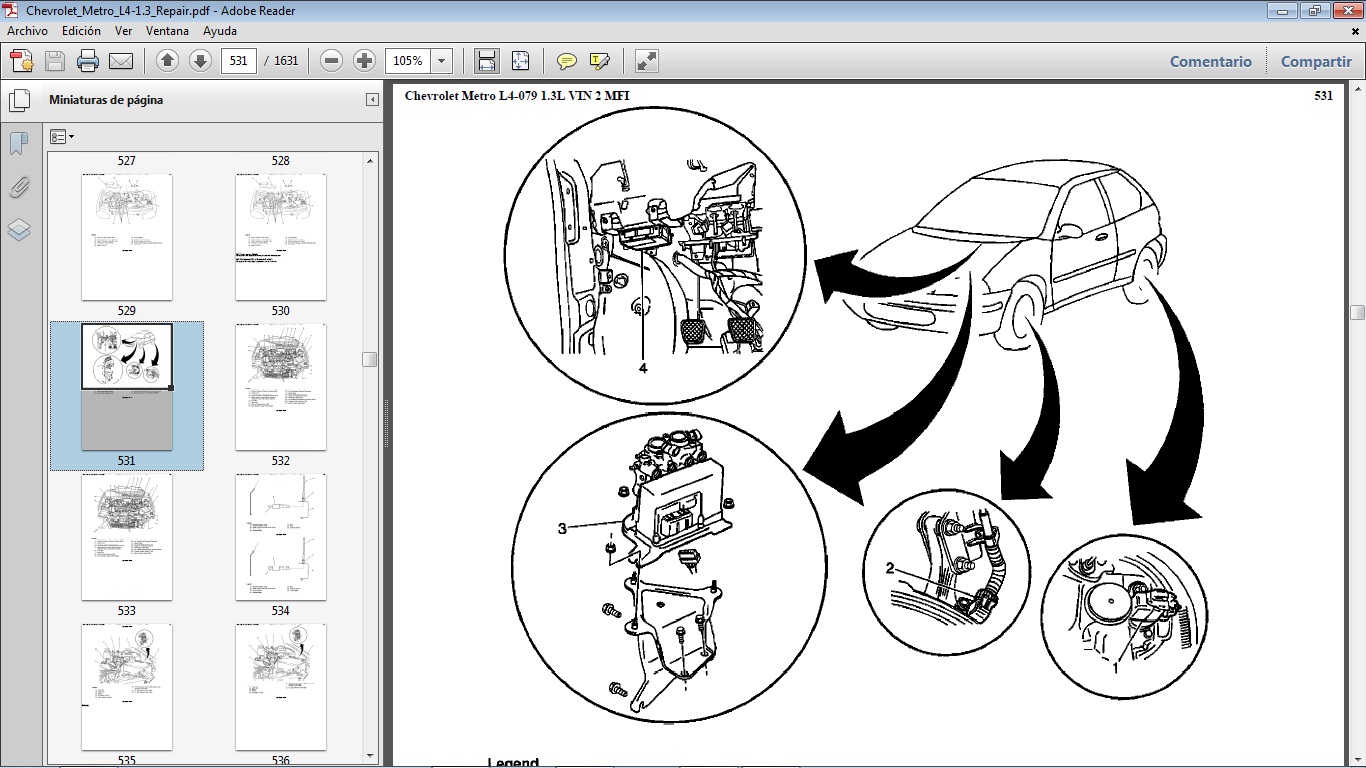
Task: Open the Ver menu
Action: point(123,31)
